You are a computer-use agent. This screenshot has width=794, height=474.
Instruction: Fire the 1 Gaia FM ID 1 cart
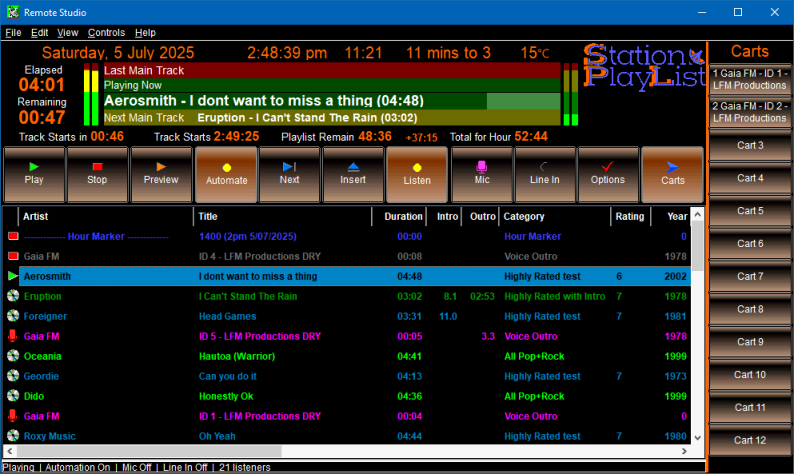point(749,80)
